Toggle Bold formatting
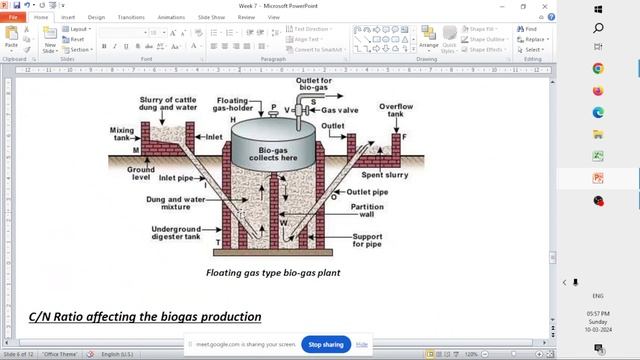Image resolution: width=640 pixels, height=360 pixels. [x=104, y=47]
